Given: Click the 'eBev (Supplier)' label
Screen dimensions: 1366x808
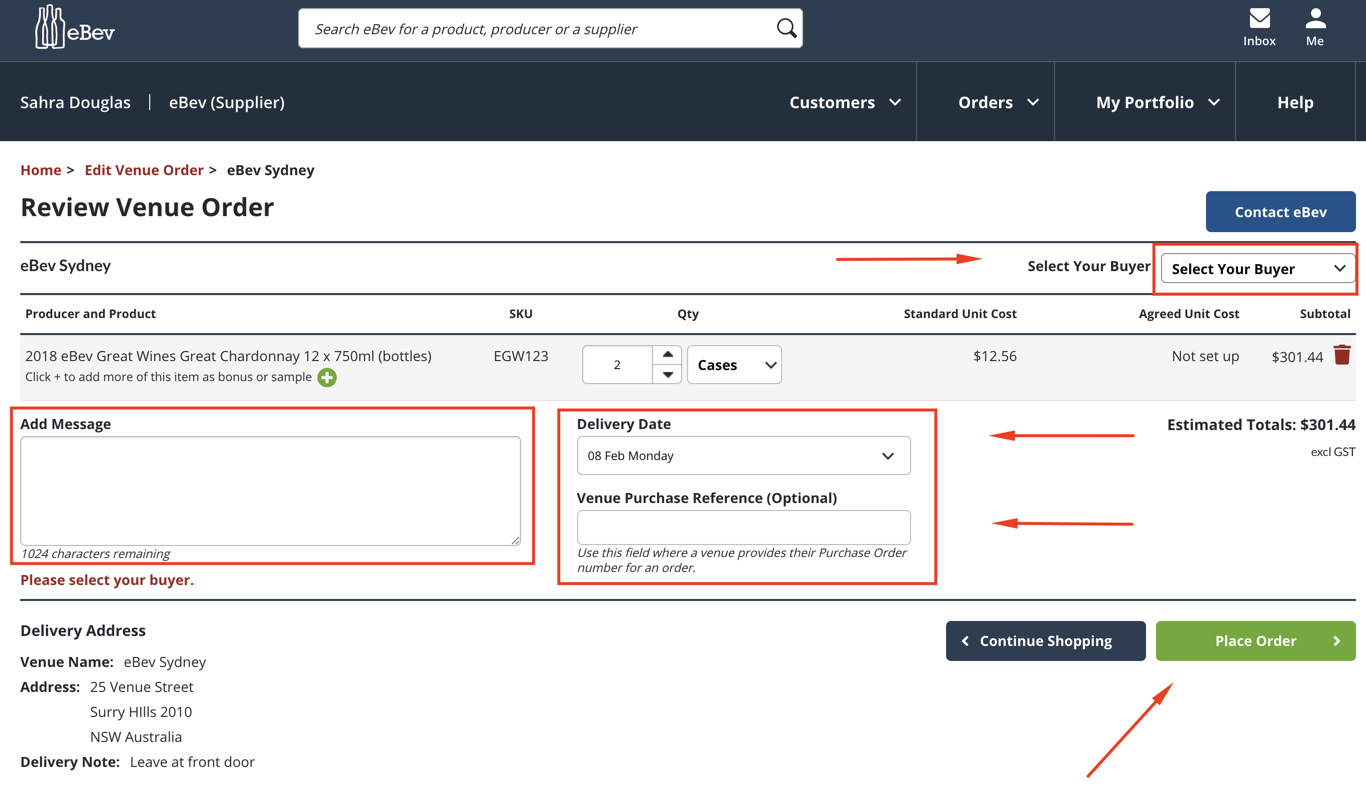Looking at the screenshot, I should [227, 102].
